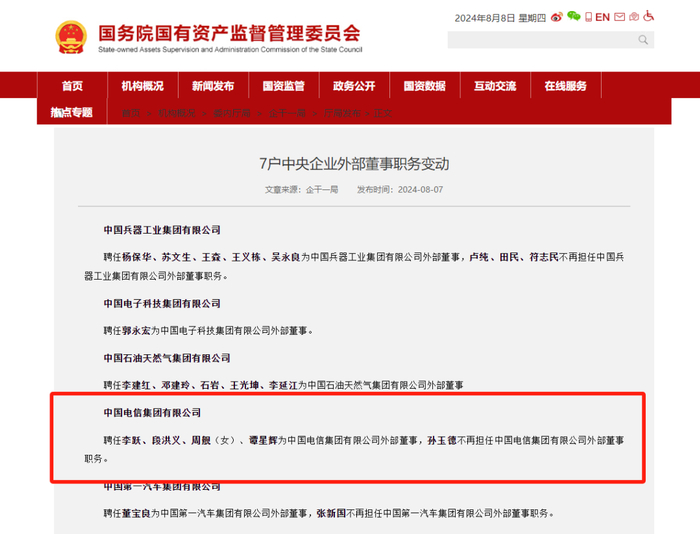The width and height of the screenshot is (700, 534).
Task: Open the 互动交流 navigation menu
Action: 495,86
